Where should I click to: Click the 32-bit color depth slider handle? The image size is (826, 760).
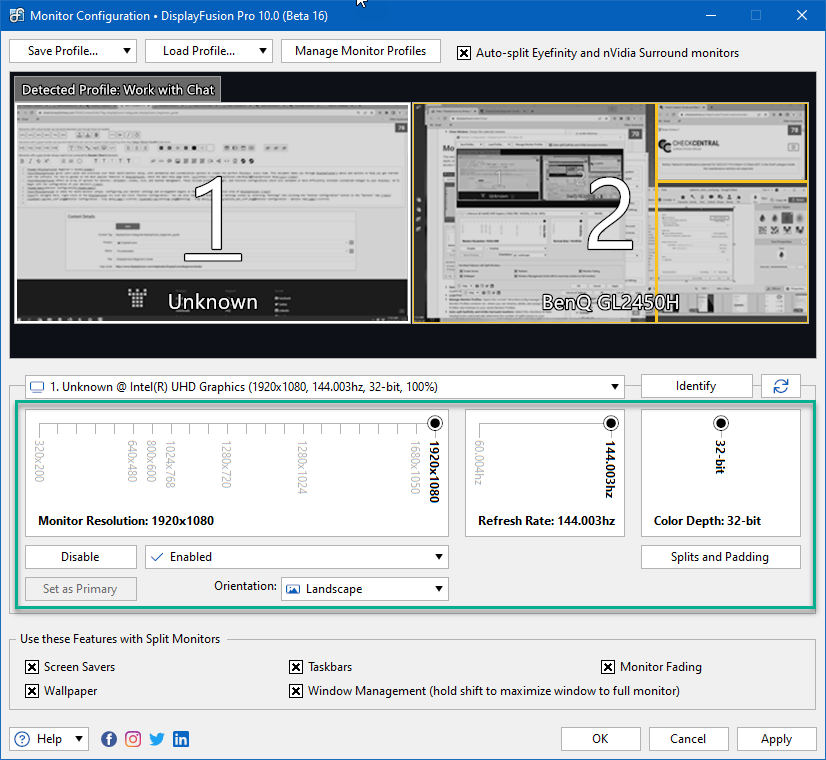[721, 423]
